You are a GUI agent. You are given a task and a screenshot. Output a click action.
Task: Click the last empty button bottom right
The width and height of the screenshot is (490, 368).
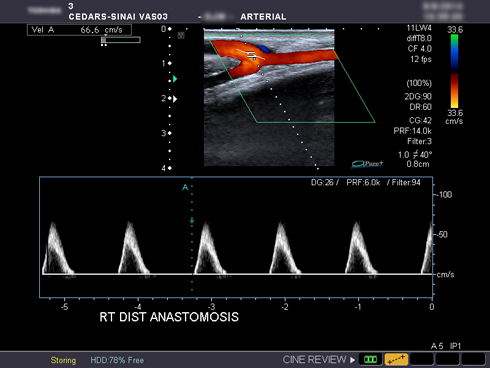click(x=473, y=360)
